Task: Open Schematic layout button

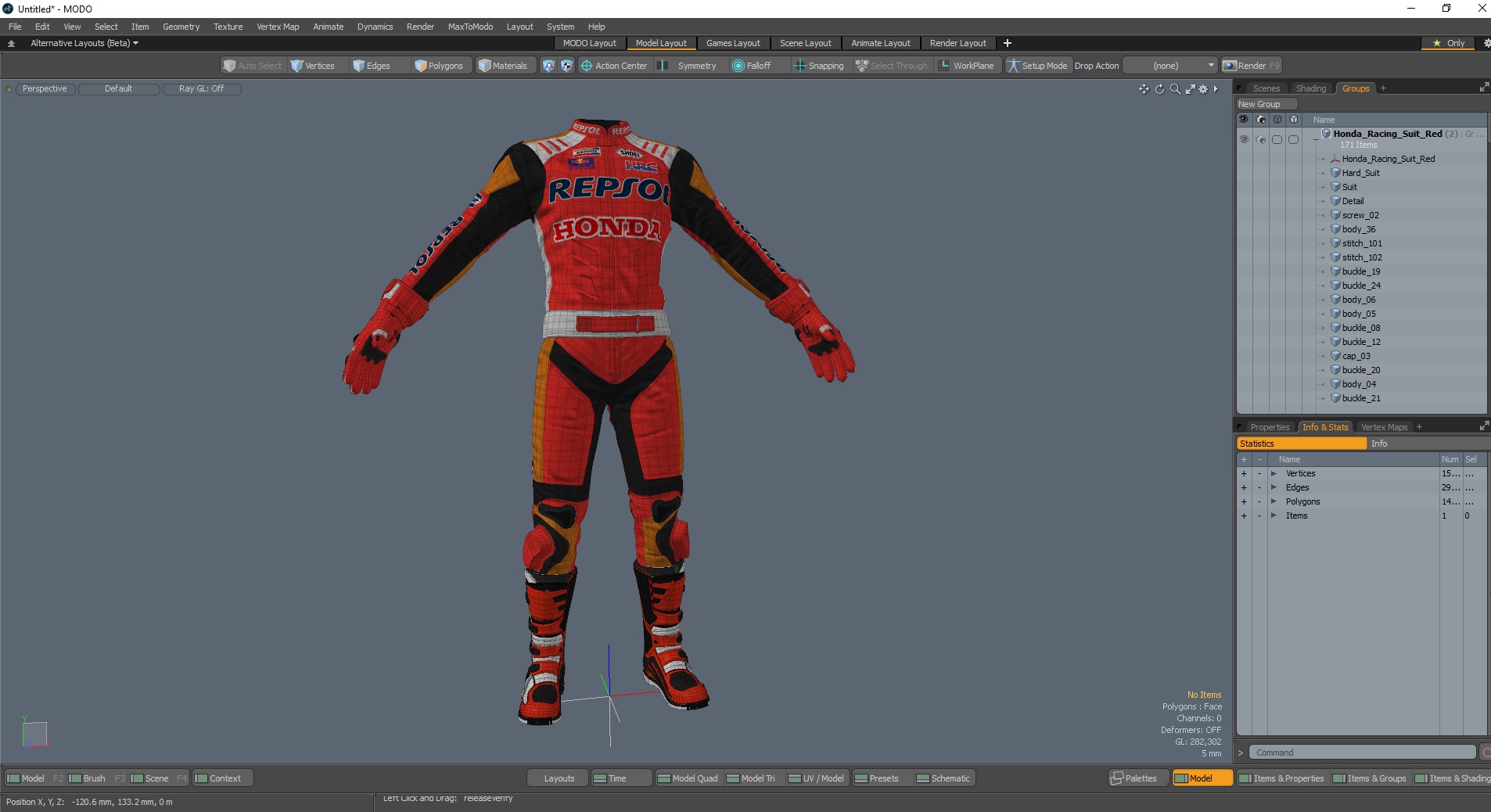Action: pos(943,778)
